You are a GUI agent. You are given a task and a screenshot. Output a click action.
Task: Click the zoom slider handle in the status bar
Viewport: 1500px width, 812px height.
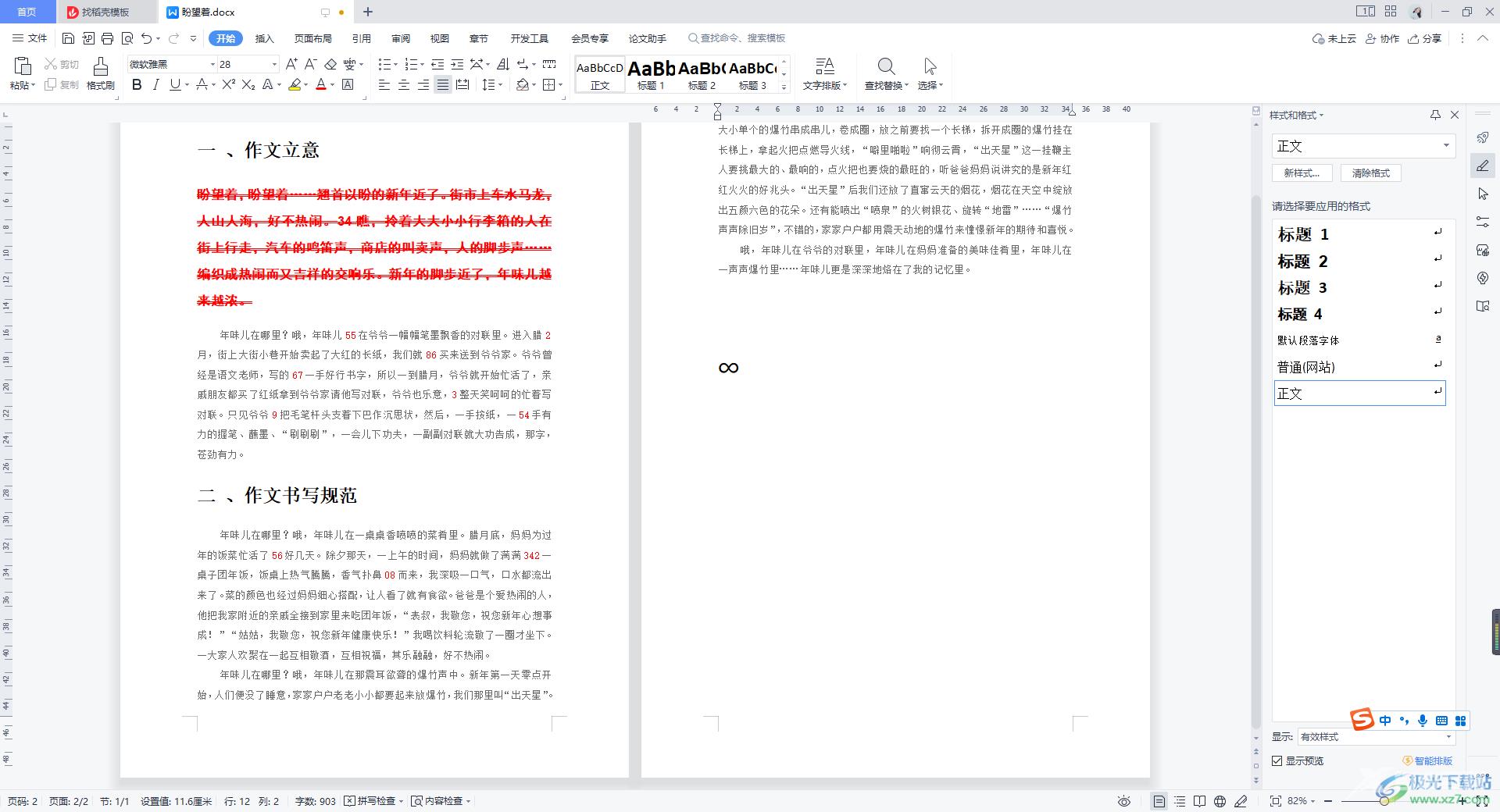point(1384,801)
